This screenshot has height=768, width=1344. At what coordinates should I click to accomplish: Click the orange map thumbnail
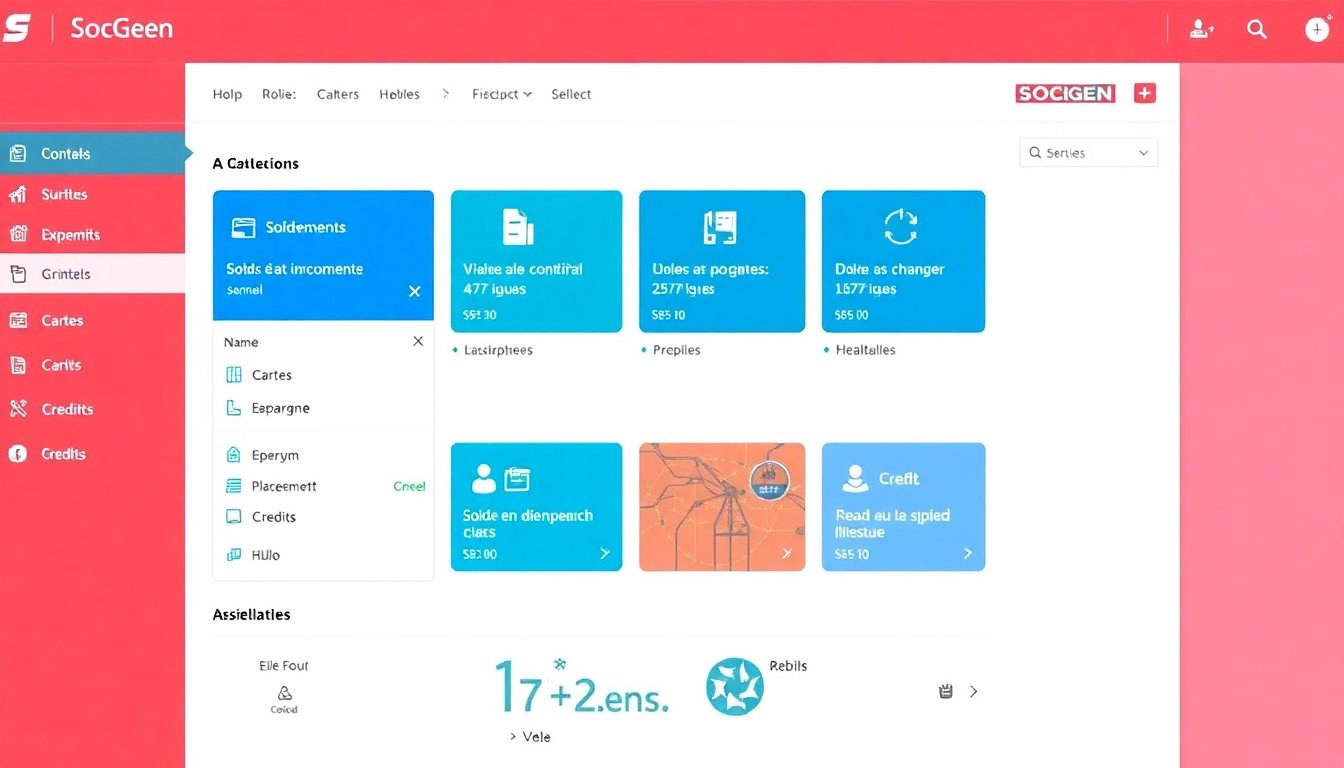tap(721, 506)
